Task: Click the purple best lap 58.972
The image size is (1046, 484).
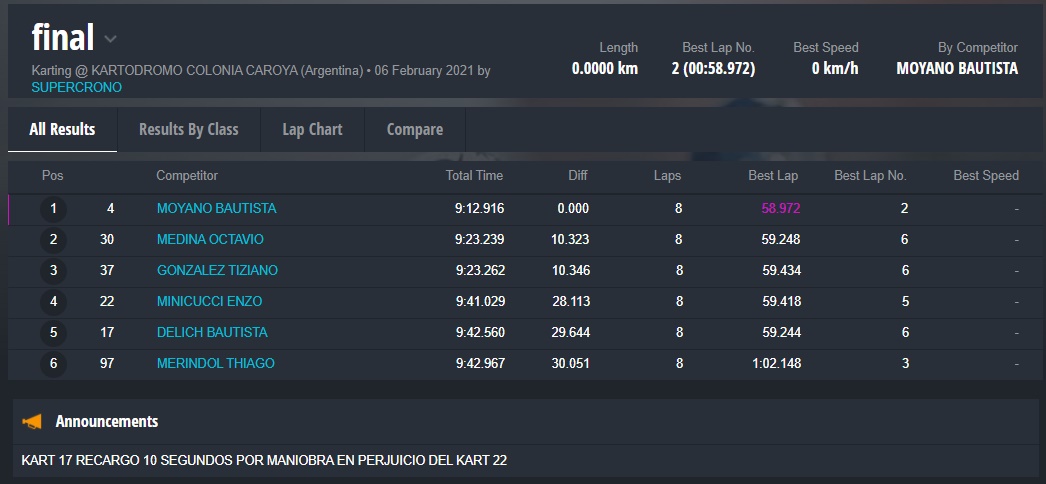Action: 780,209
